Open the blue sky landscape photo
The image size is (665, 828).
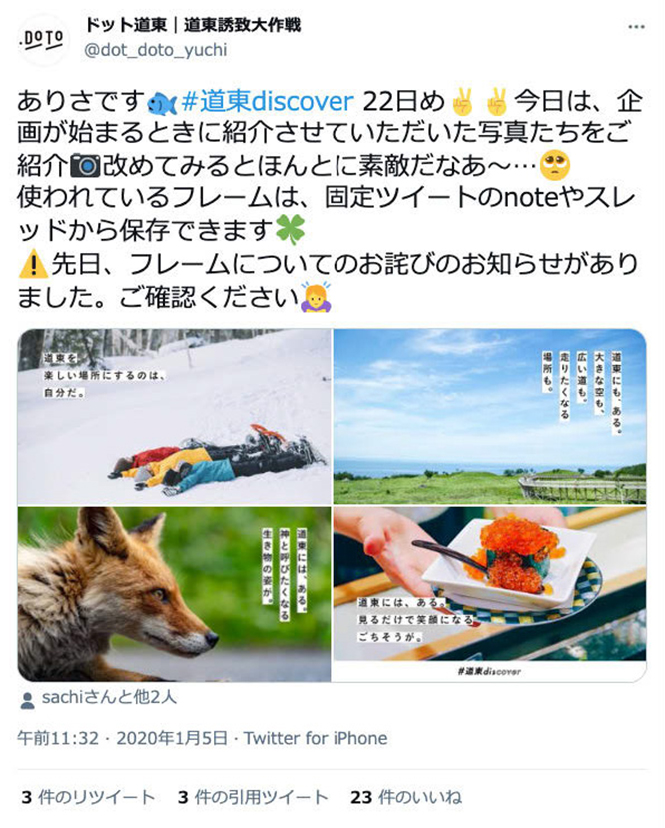pos(490,417)
